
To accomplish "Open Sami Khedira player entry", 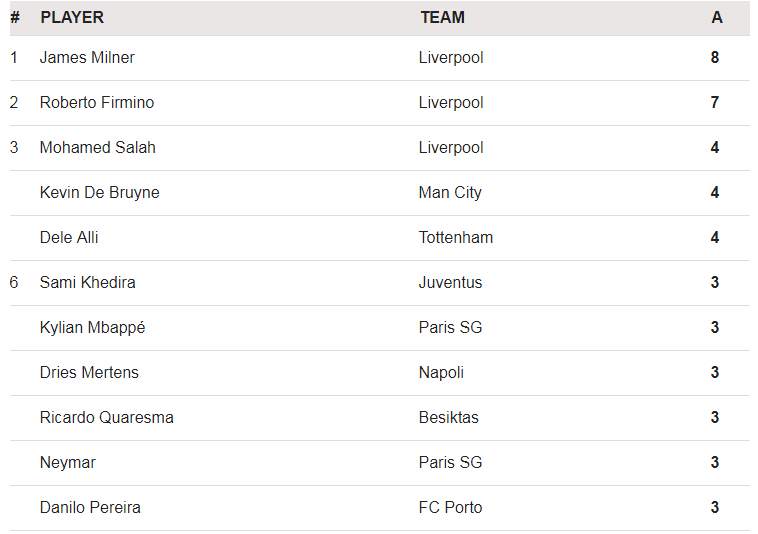I will pyautogui.click(x=87, y=282).
